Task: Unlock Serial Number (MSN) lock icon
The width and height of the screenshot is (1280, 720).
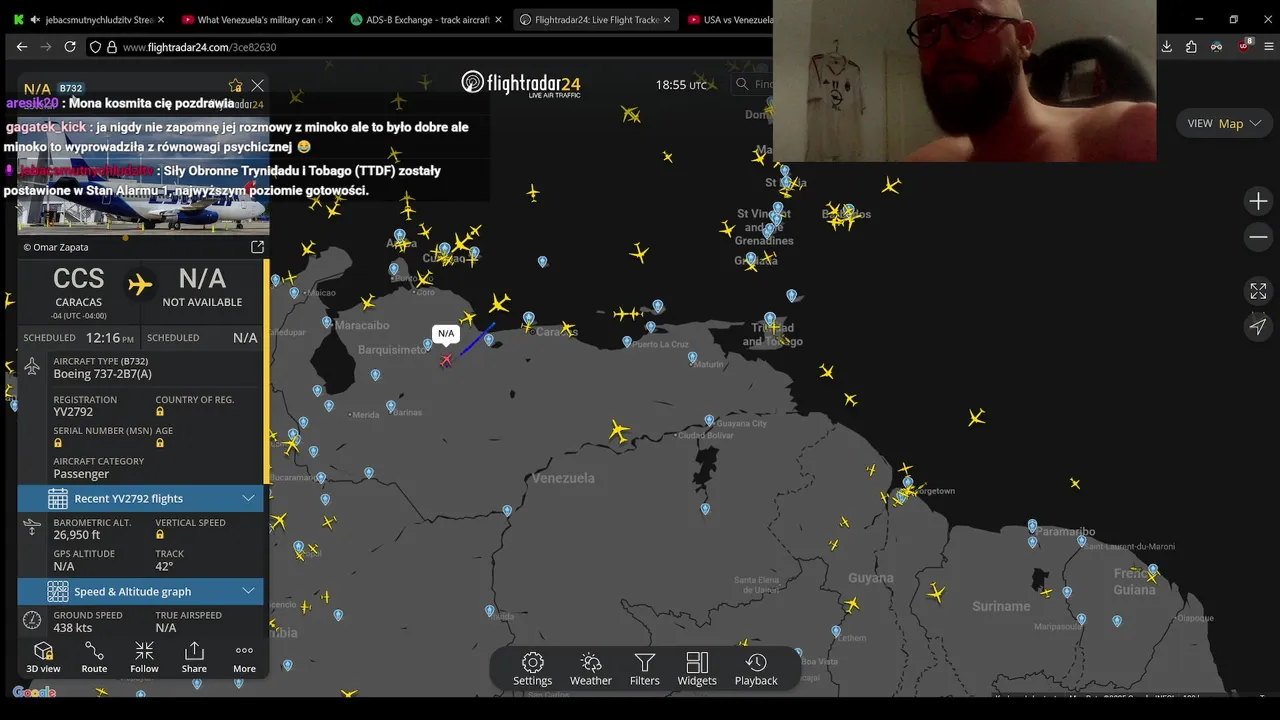Action: (58, 443)
